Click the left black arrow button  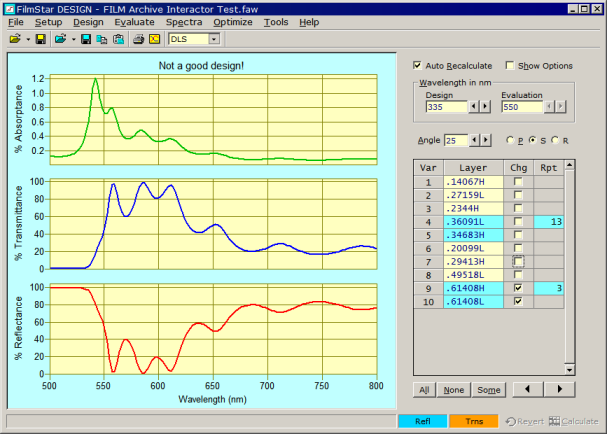tap(528, 389)
